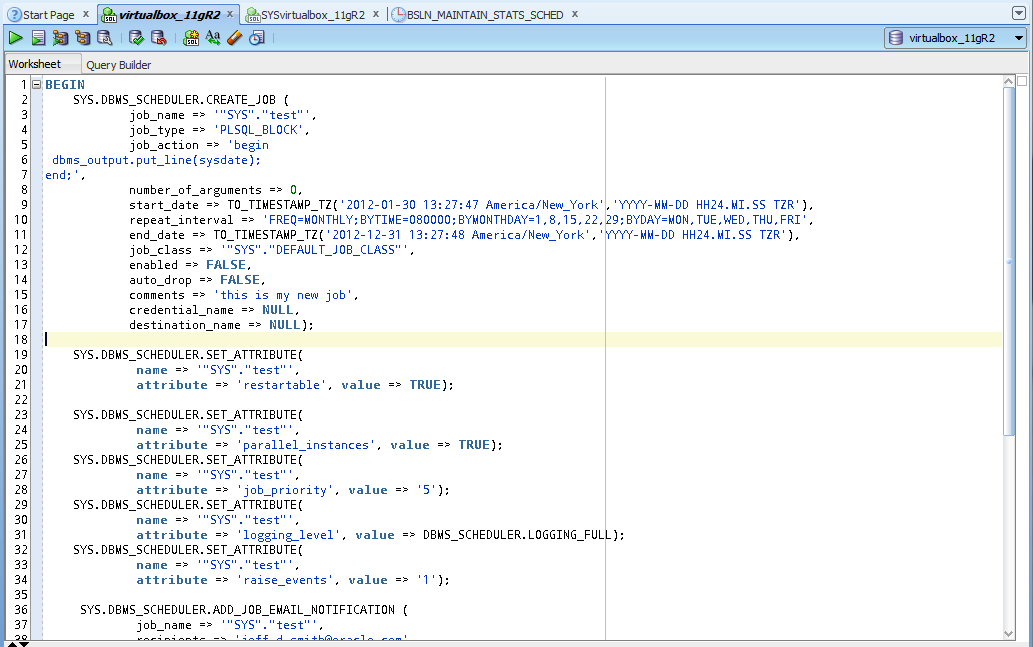
Task: Click the 'this is my new job' comment
Action: [283, 295]
